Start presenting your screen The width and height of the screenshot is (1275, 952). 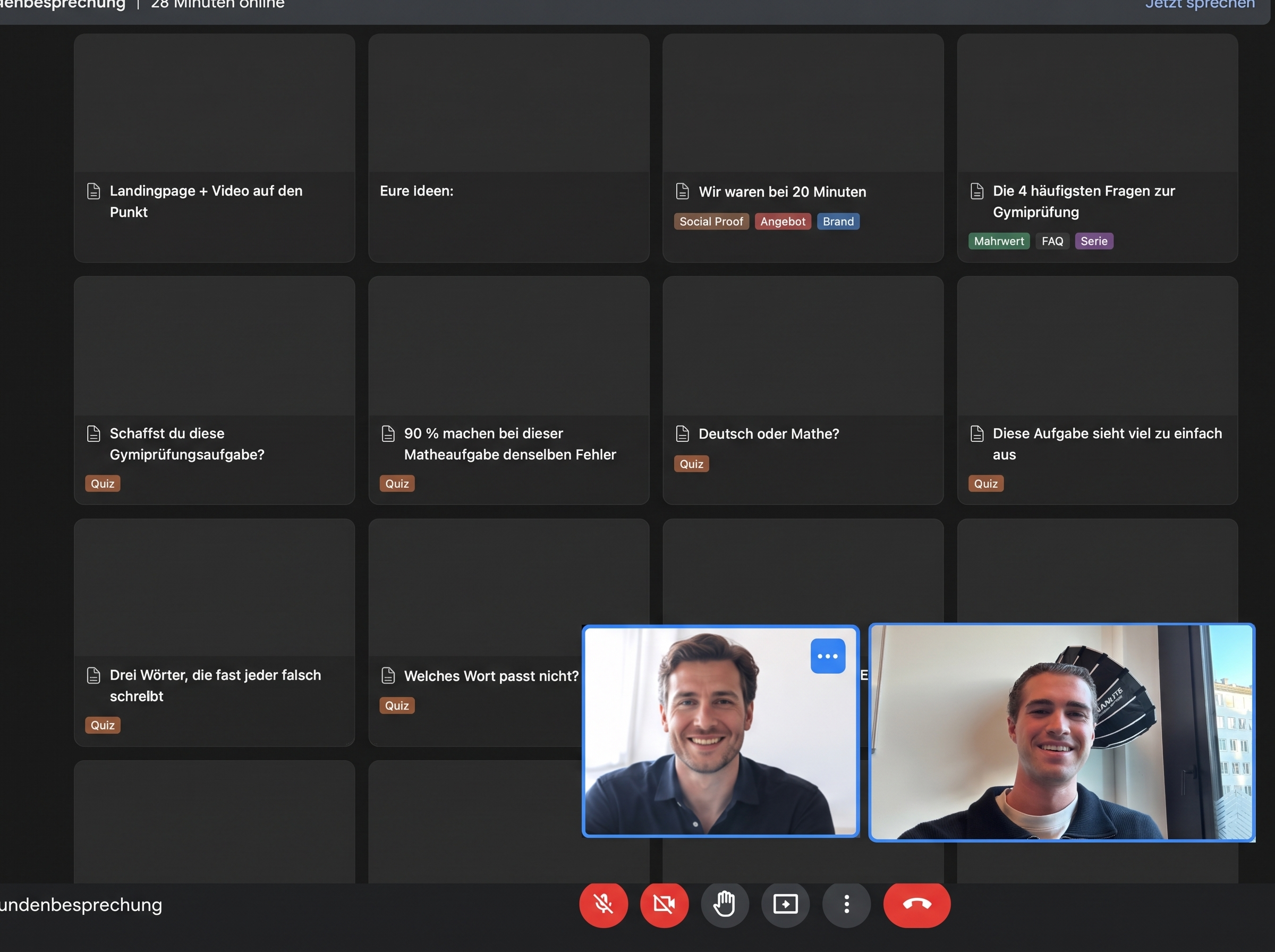click(x=785, y=904)
